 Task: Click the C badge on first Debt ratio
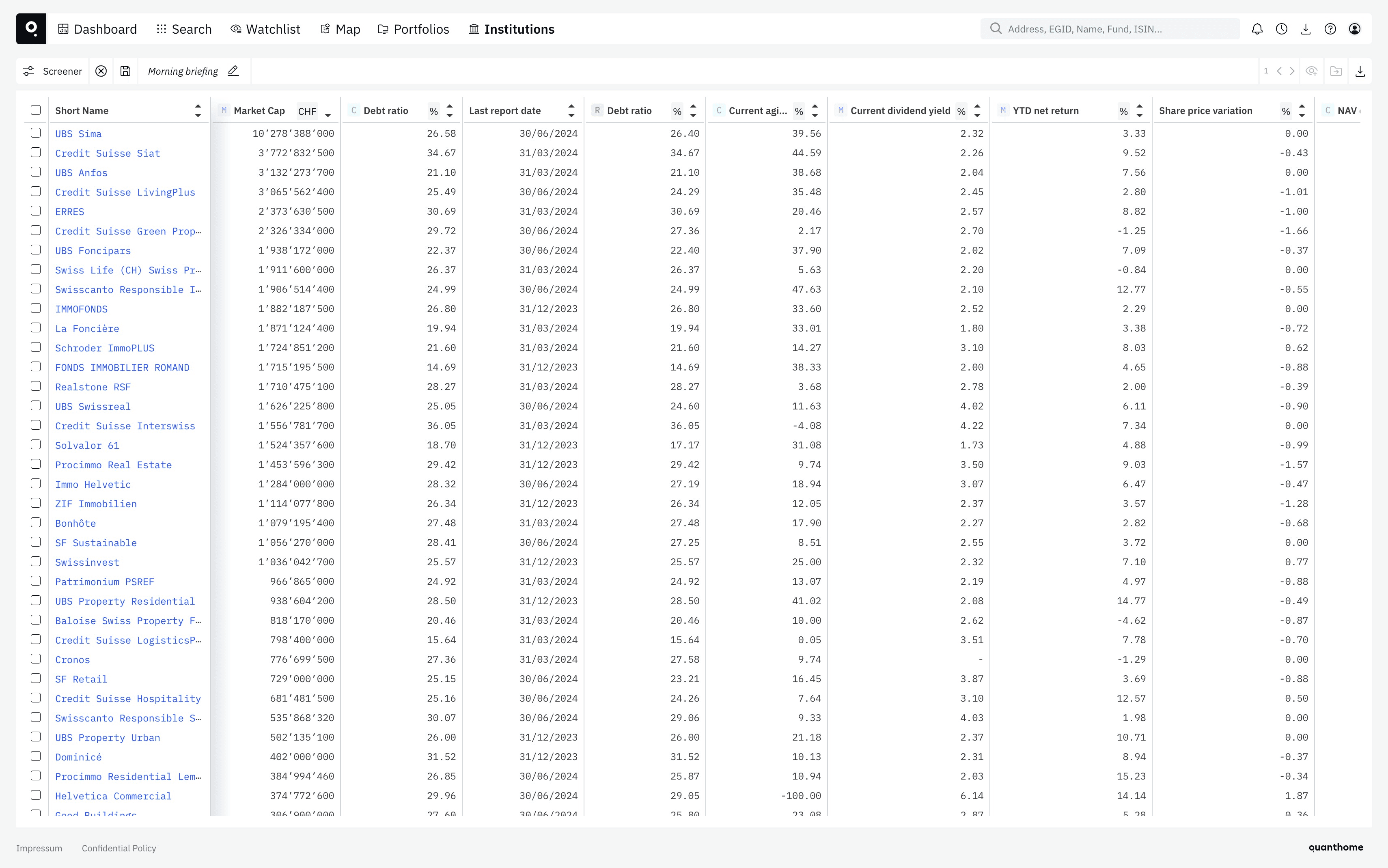click(x=353, y=110)
